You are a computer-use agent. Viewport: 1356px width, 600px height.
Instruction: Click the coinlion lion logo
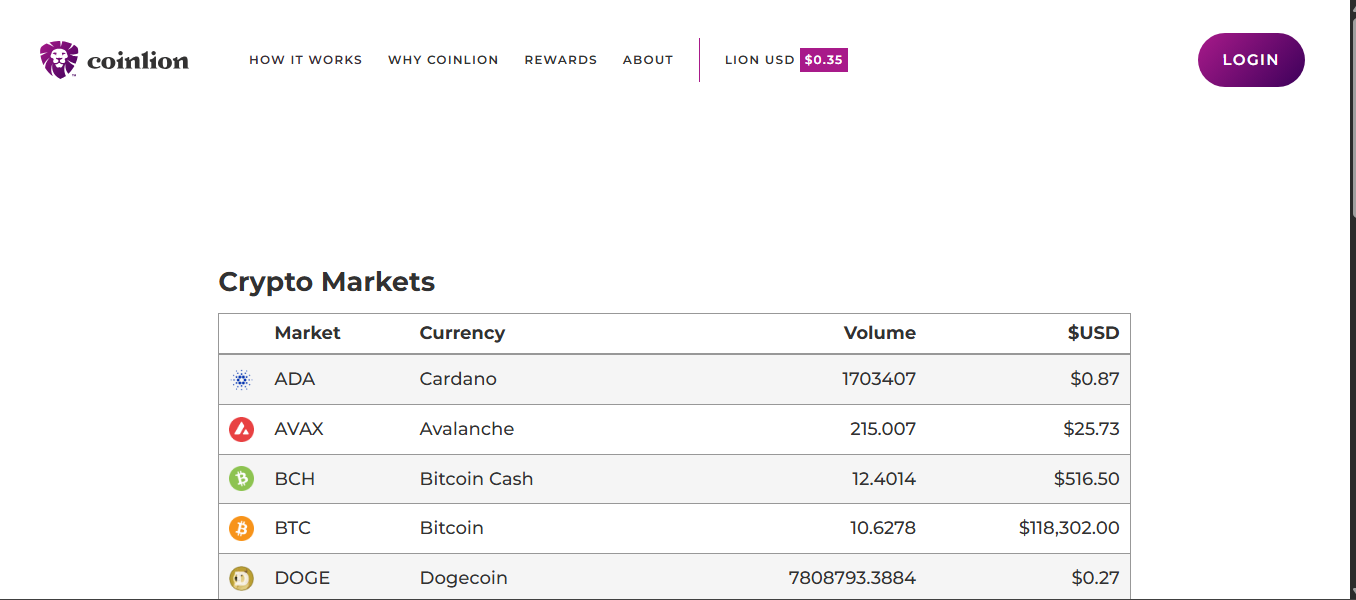(x=114, y=60)
